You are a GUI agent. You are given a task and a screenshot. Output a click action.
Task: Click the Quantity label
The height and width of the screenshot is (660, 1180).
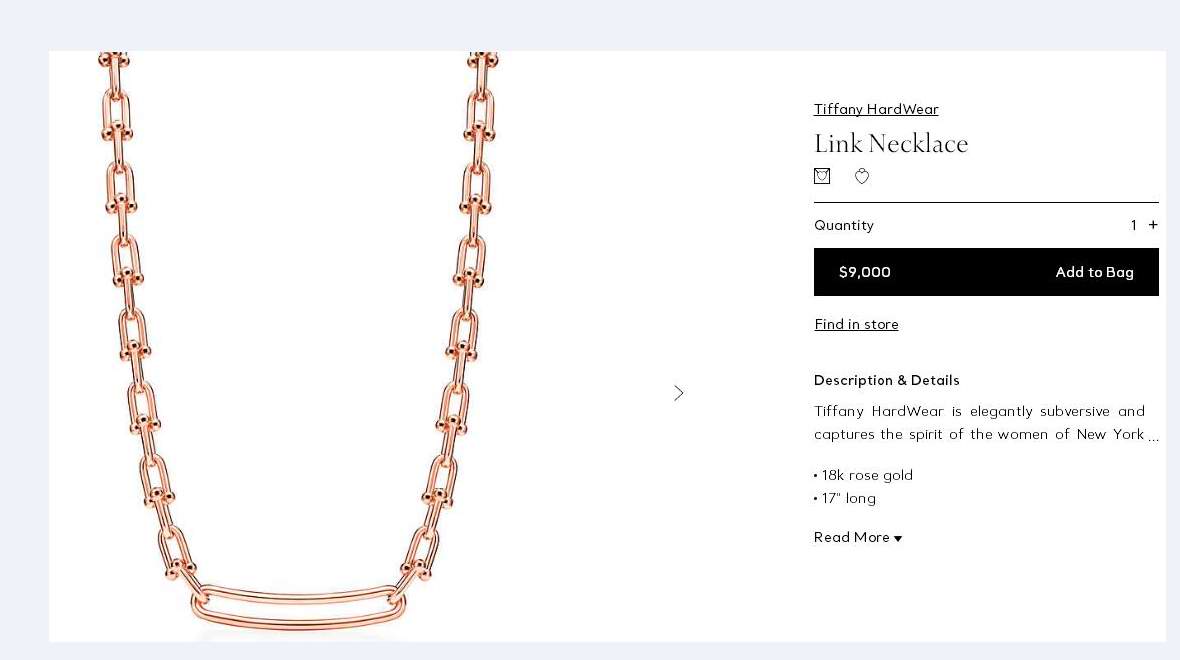[x=844, y=225]
